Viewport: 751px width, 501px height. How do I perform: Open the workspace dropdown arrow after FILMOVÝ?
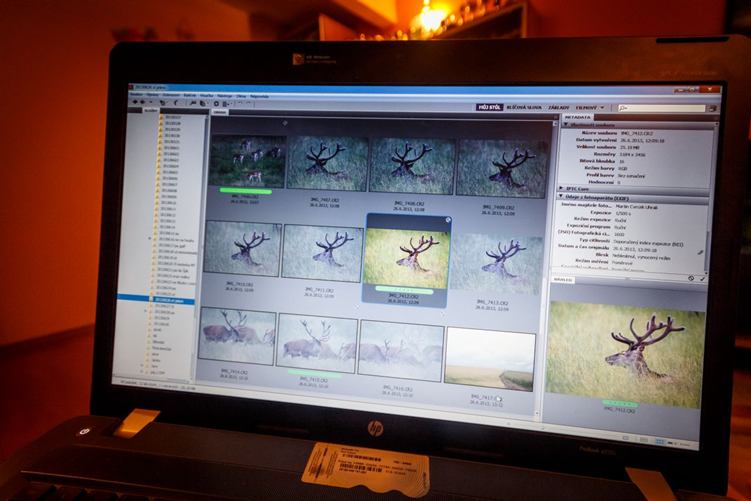click(x=602, y=108)
